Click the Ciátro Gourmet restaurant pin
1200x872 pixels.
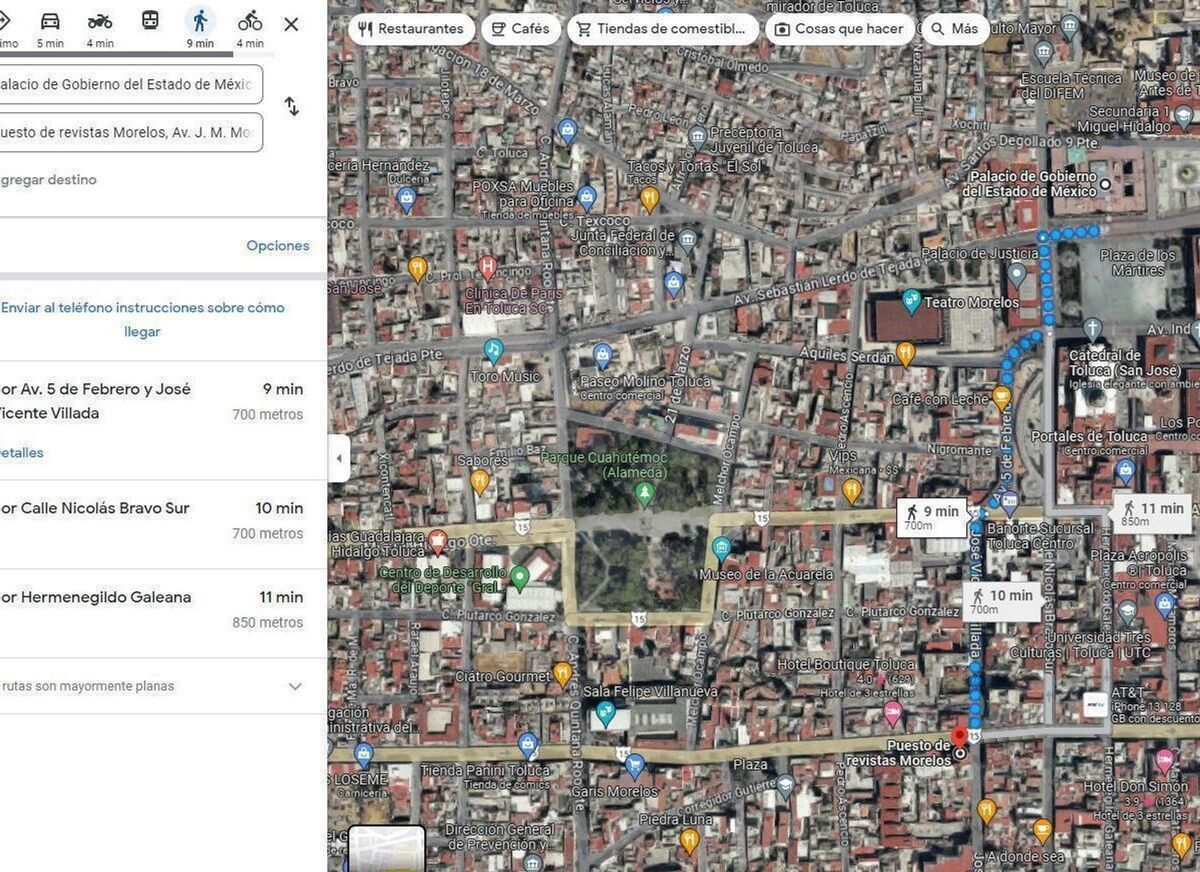[562, 673]
